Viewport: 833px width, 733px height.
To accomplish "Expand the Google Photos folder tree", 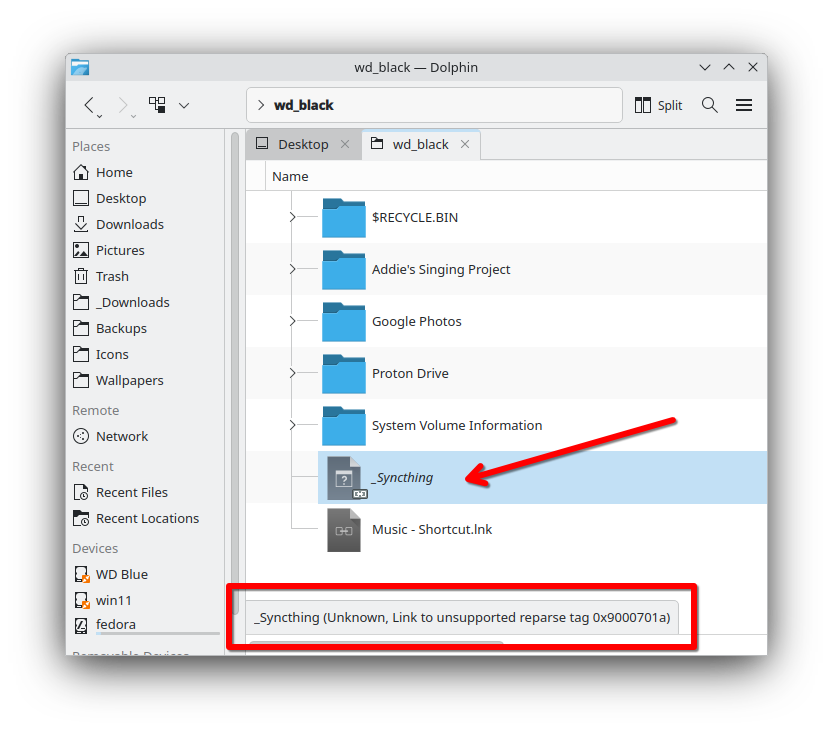I will [292, 321].
